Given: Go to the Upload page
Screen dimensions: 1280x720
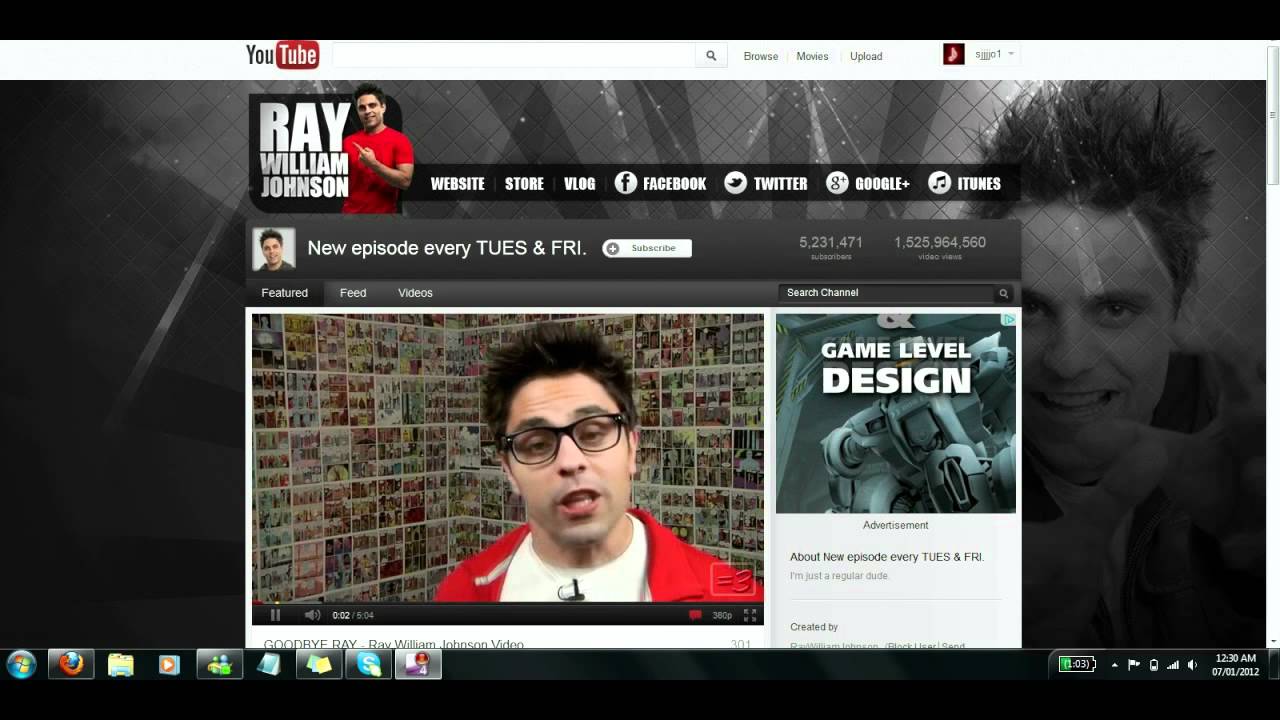Looking at the screenshot, I should click(x=866, y=56).
